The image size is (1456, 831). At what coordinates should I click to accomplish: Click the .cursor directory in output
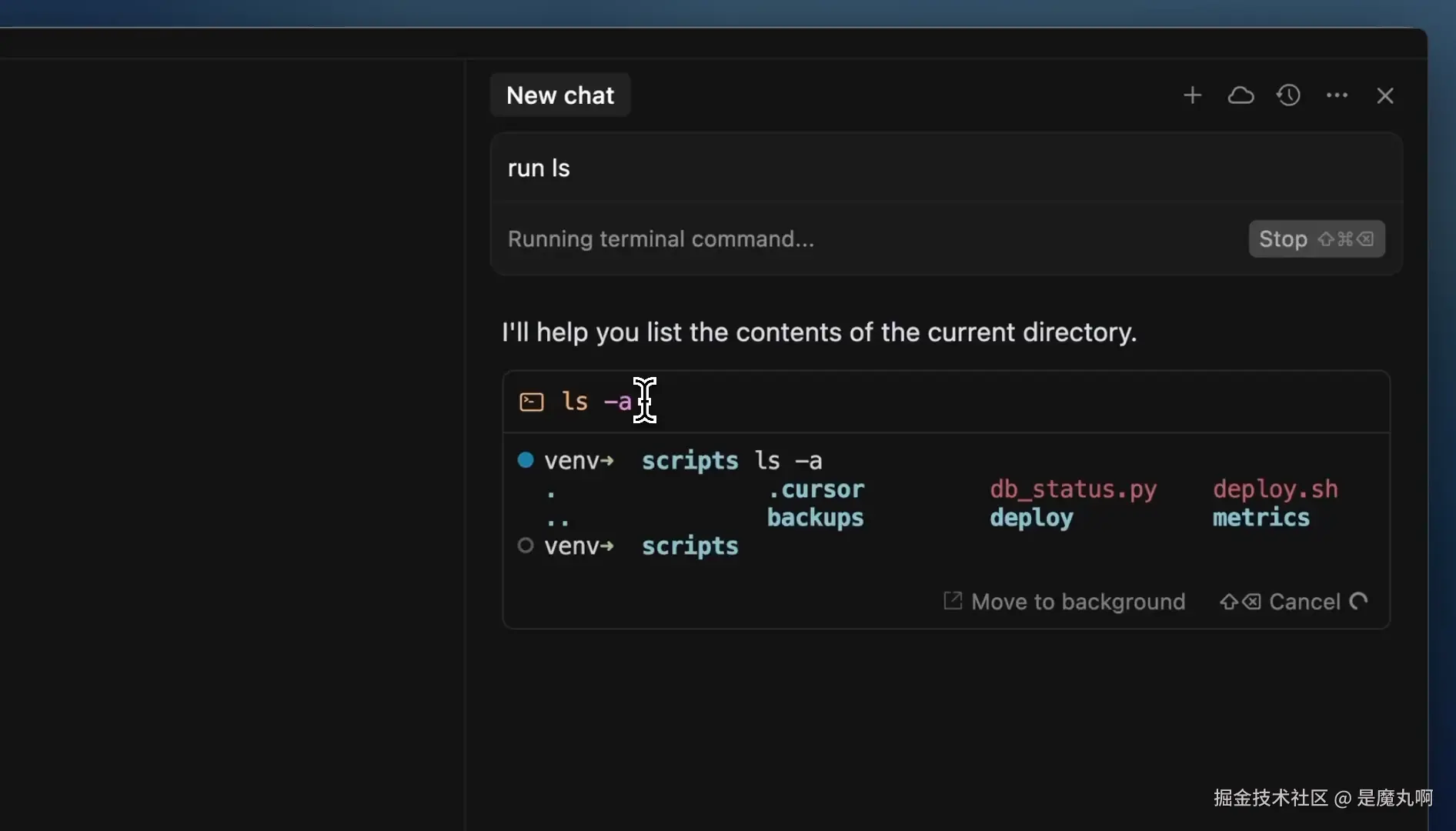(816, 489)
